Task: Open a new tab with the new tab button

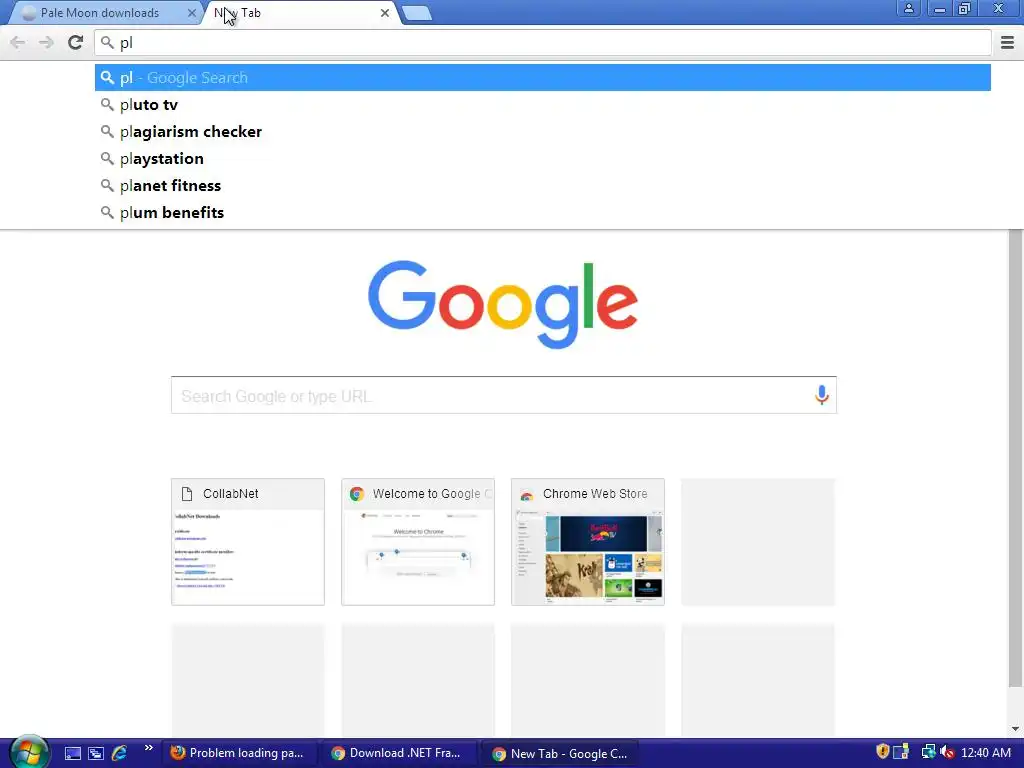Action: point(417,13)
